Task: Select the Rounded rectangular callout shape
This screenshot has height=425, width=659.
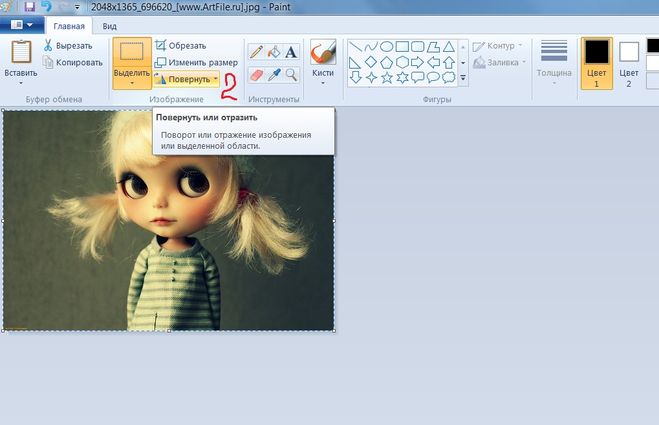Action: [x=418, y=77]
